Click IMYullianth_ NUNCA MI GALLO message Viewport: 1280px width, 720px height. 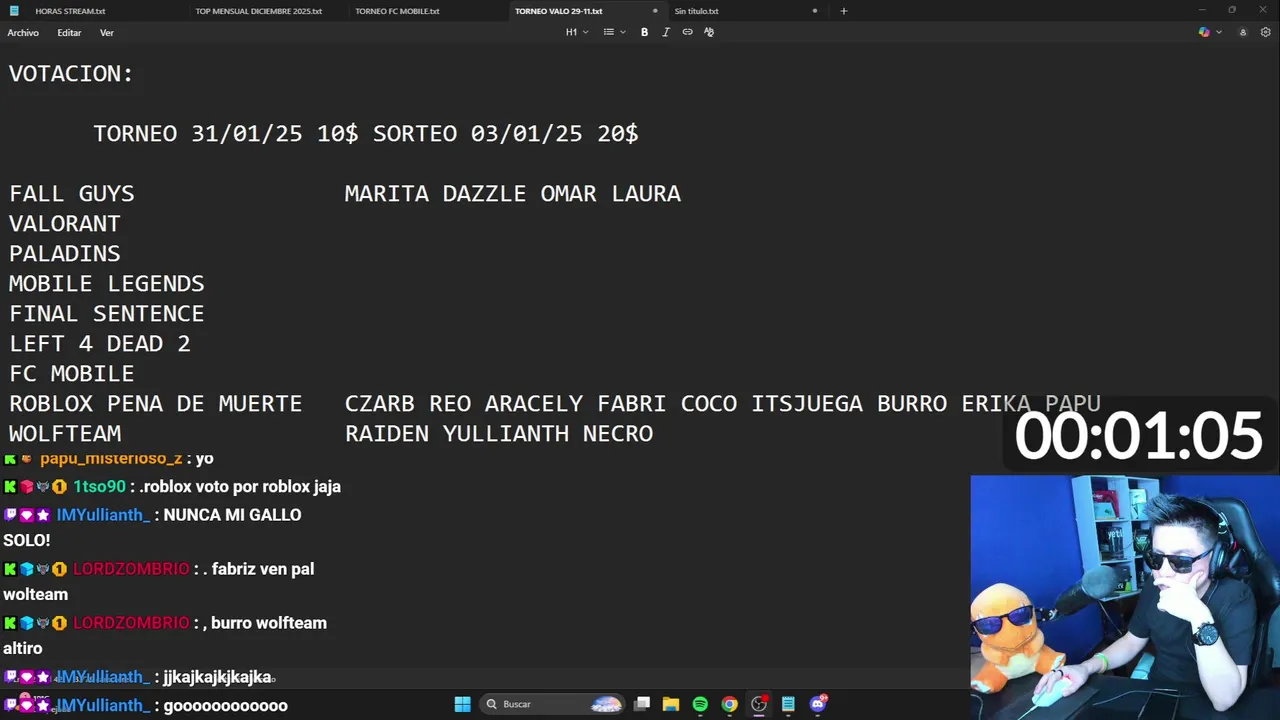pos(152,527)
